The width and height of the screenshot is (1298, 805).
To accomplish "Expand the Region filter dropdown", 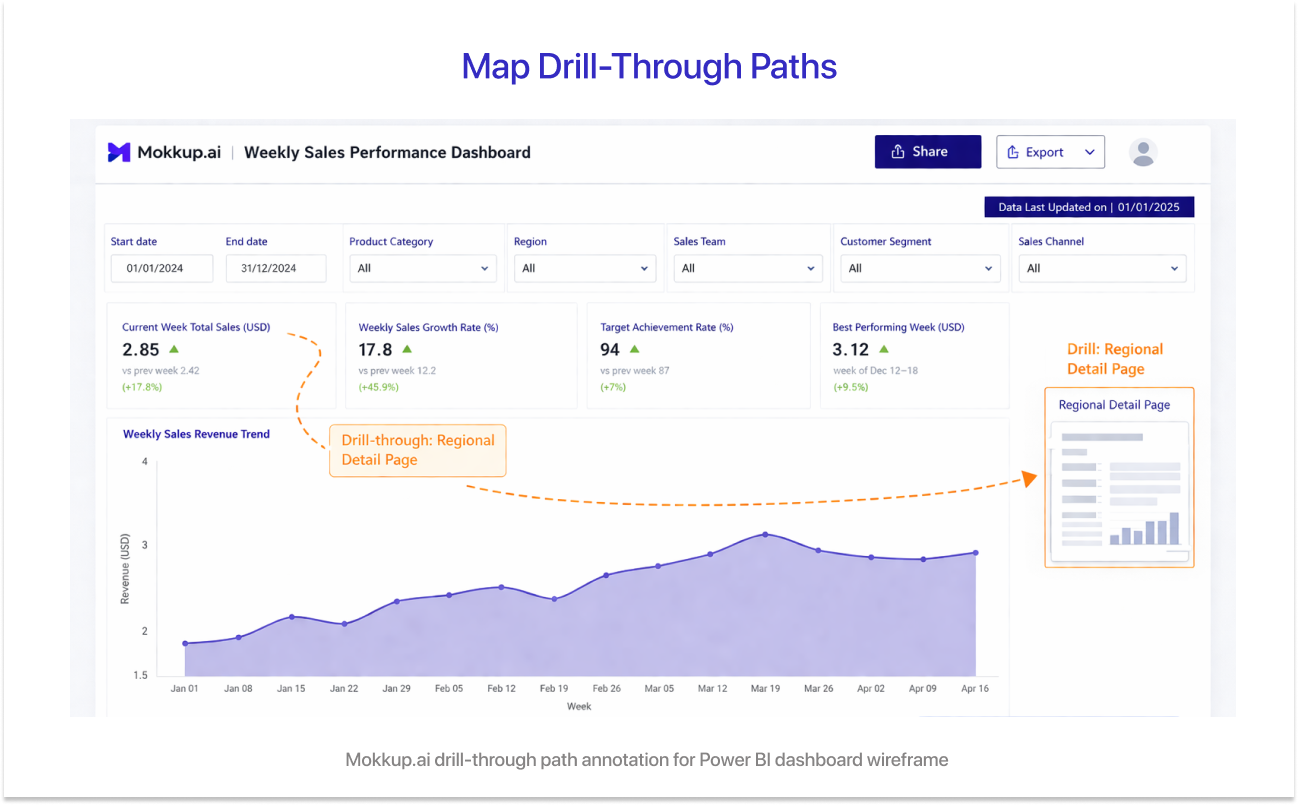I will 585,268.
